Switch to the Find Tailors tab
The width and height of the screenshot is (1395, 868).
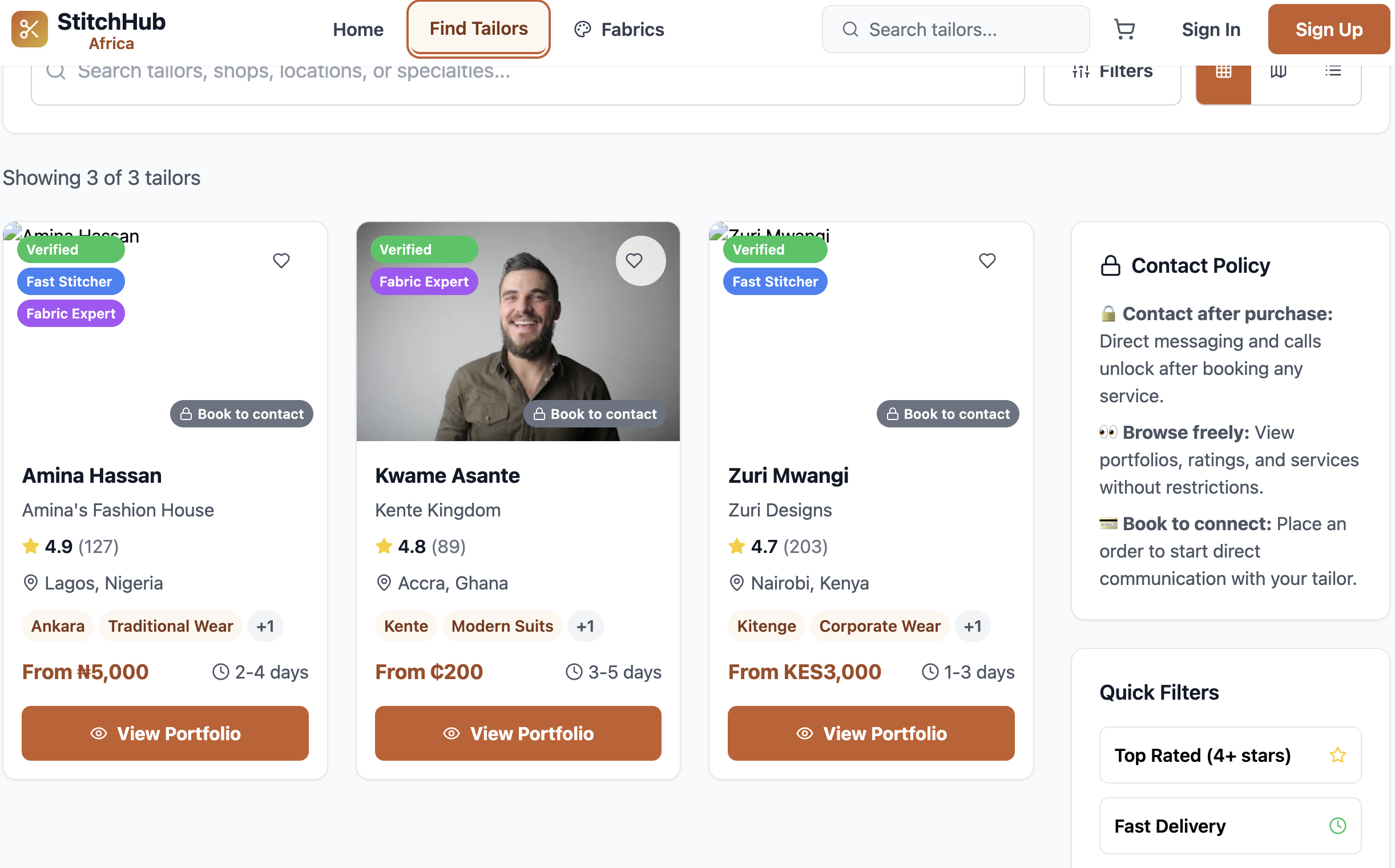[478, 28]
